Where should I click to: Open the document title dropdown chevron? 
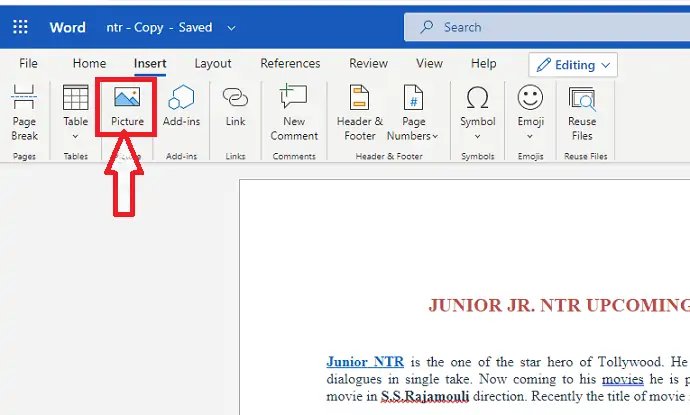click(x=231, y=28)
